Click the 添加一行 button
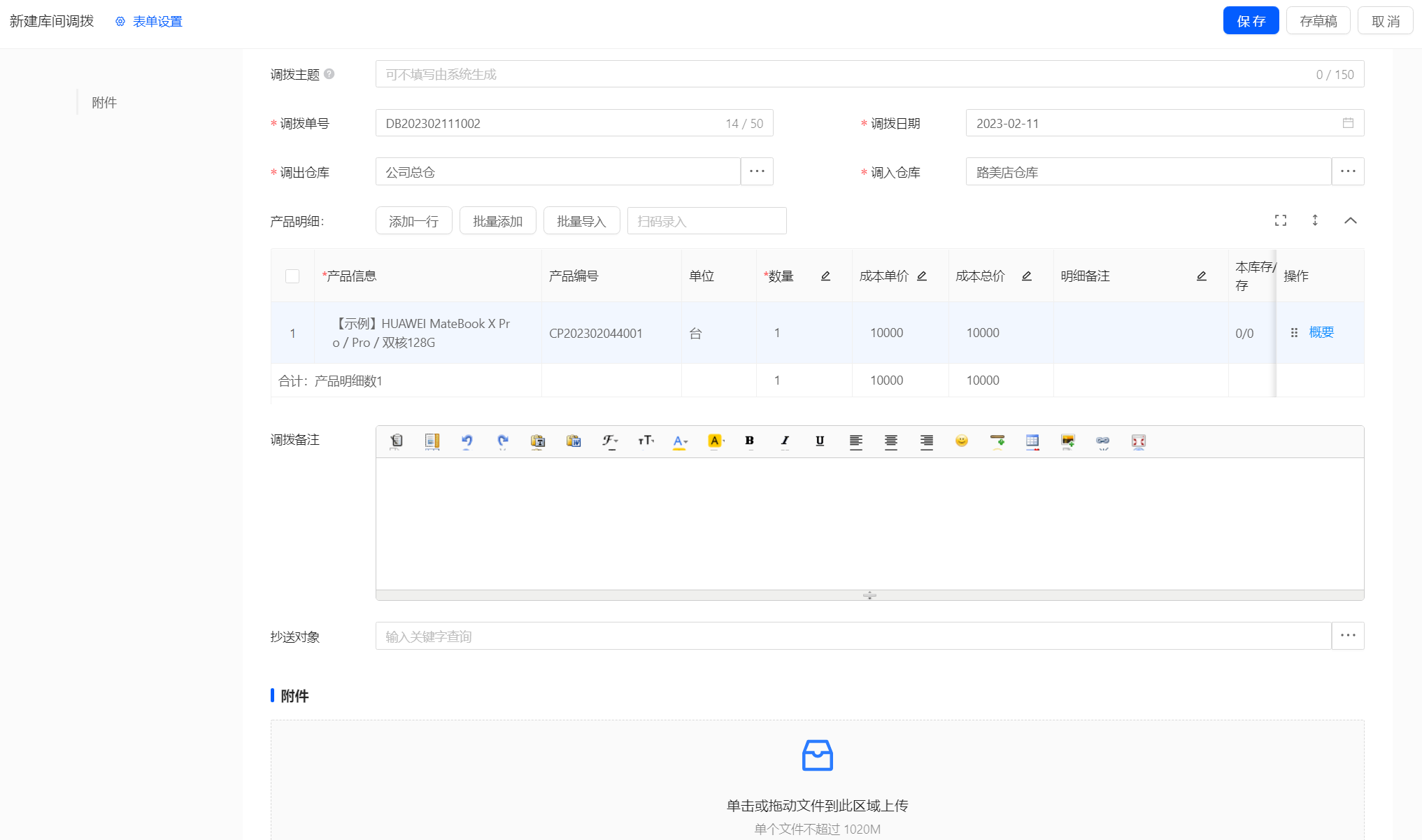 click(x=414, y=221)
